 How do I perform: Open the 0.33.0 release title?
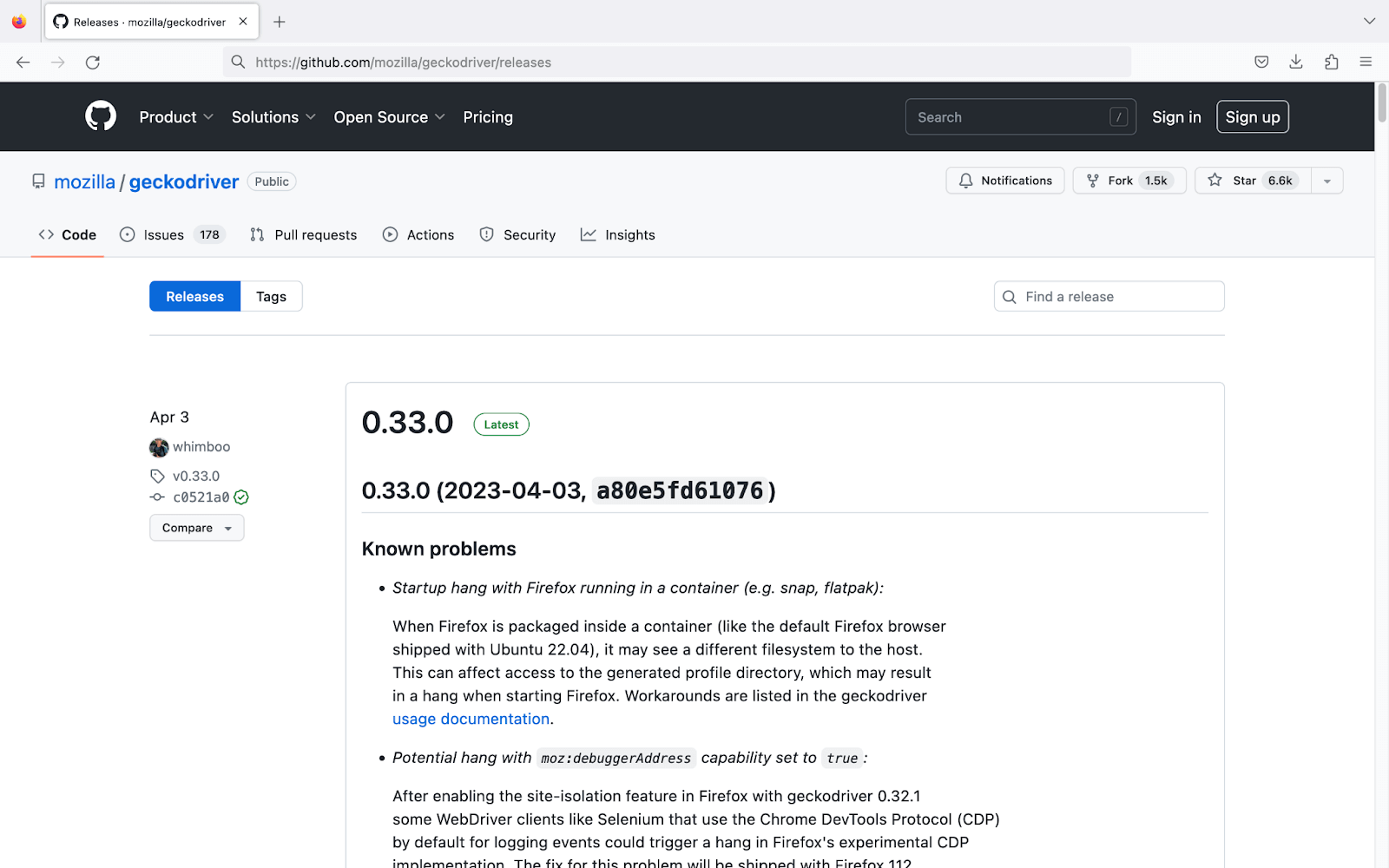tap(408, 423)
